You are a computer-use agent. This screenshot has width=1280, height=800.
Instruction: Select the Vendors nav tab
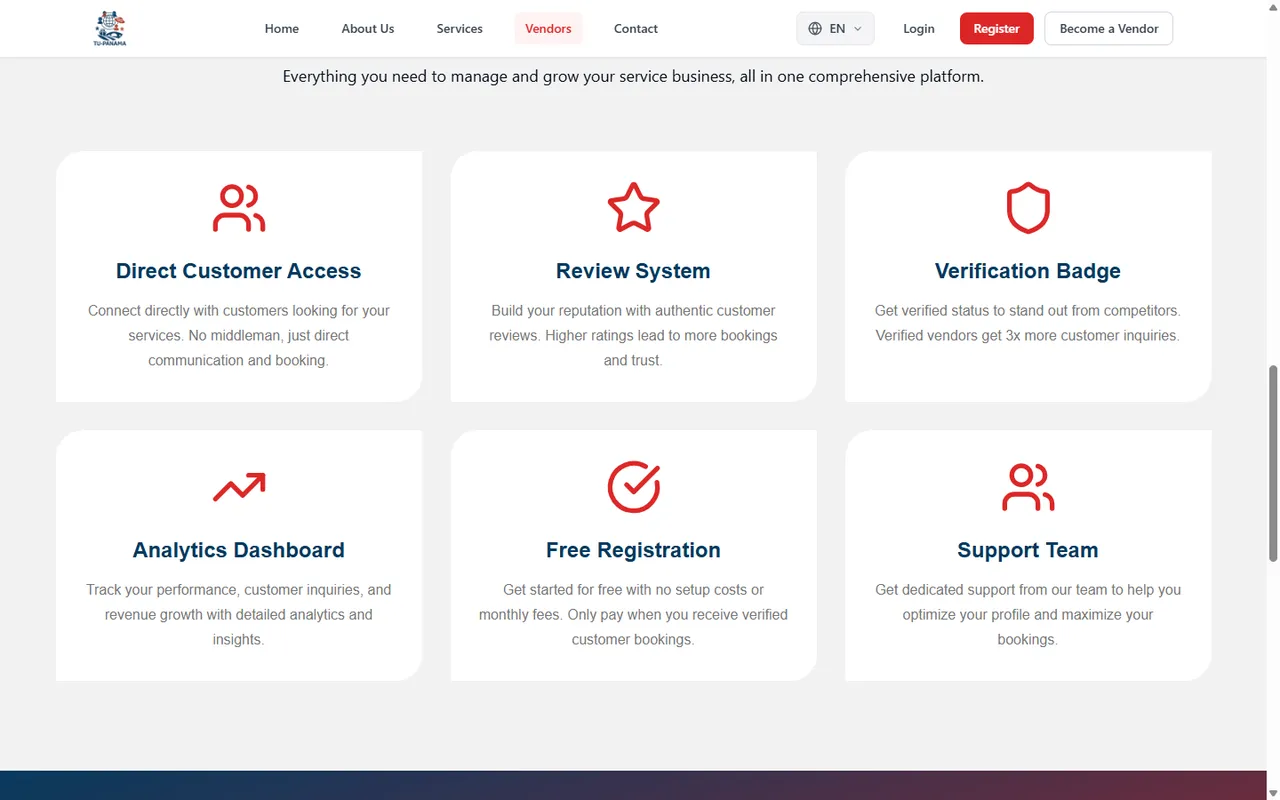coord(548,29)
